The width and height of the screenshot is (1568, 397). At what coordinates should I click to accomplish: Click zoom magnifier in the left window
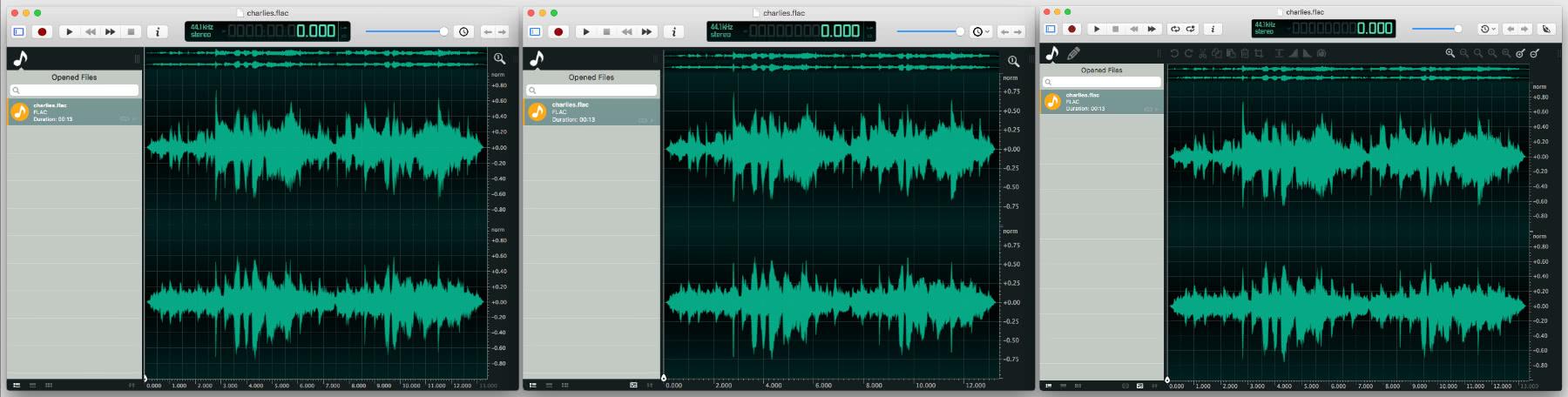pyautogui.click(x=499, y=58)
